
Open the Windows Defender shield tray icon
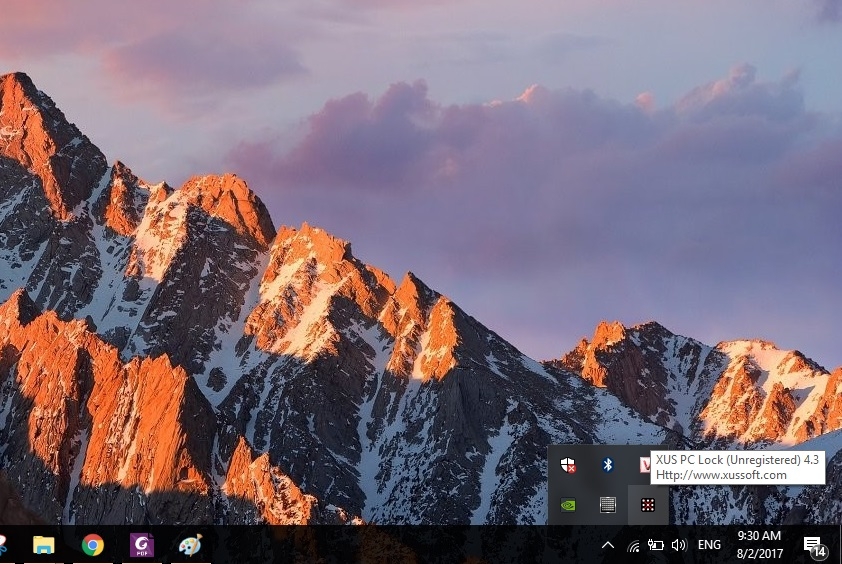point(568,465)
